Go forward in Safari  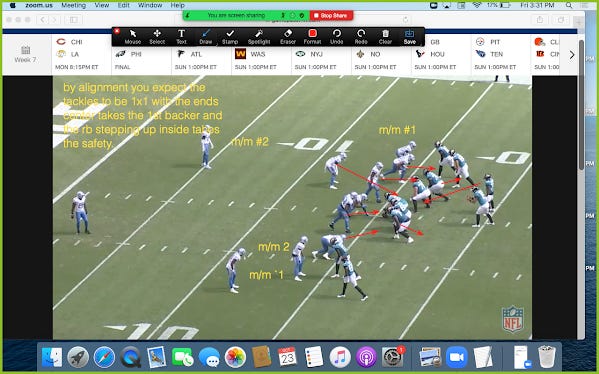(x=54, y=19)
